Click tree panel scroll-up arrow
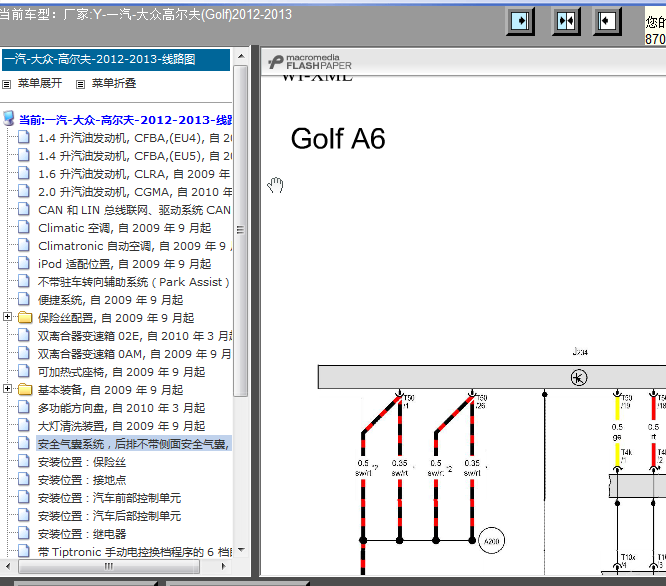The image size is (666, 586). (241, 56)
